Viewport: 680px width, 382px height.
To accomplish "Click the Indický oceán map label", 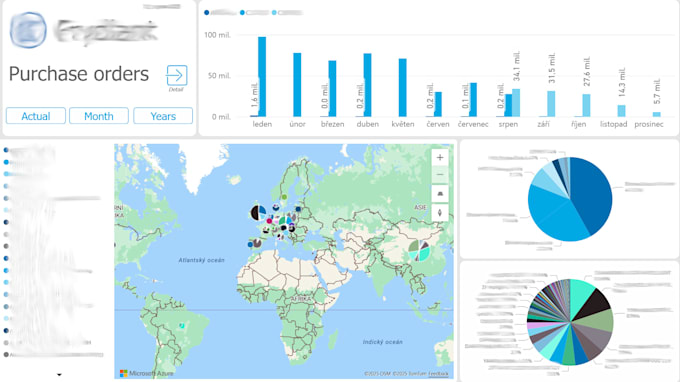I will [x=382, y=342].
